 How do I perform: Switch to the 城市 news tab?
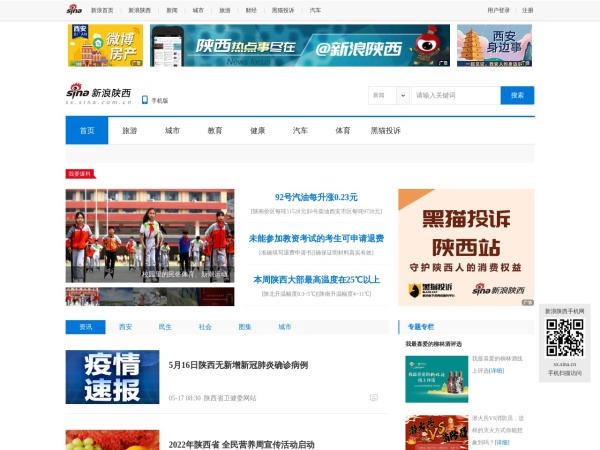[285, 327]
